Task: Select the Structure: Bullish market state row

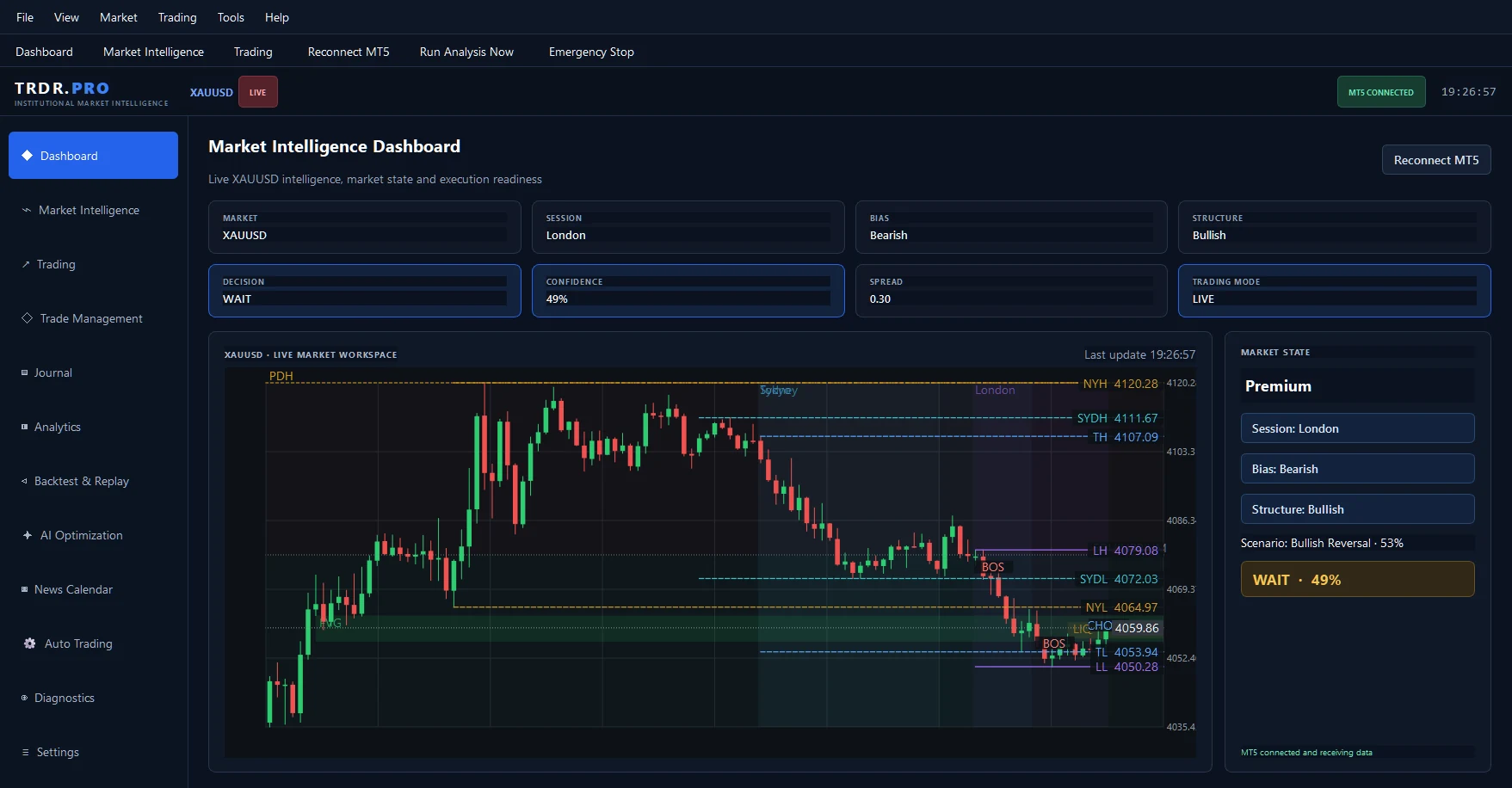Action: [x=1357, y=509]
